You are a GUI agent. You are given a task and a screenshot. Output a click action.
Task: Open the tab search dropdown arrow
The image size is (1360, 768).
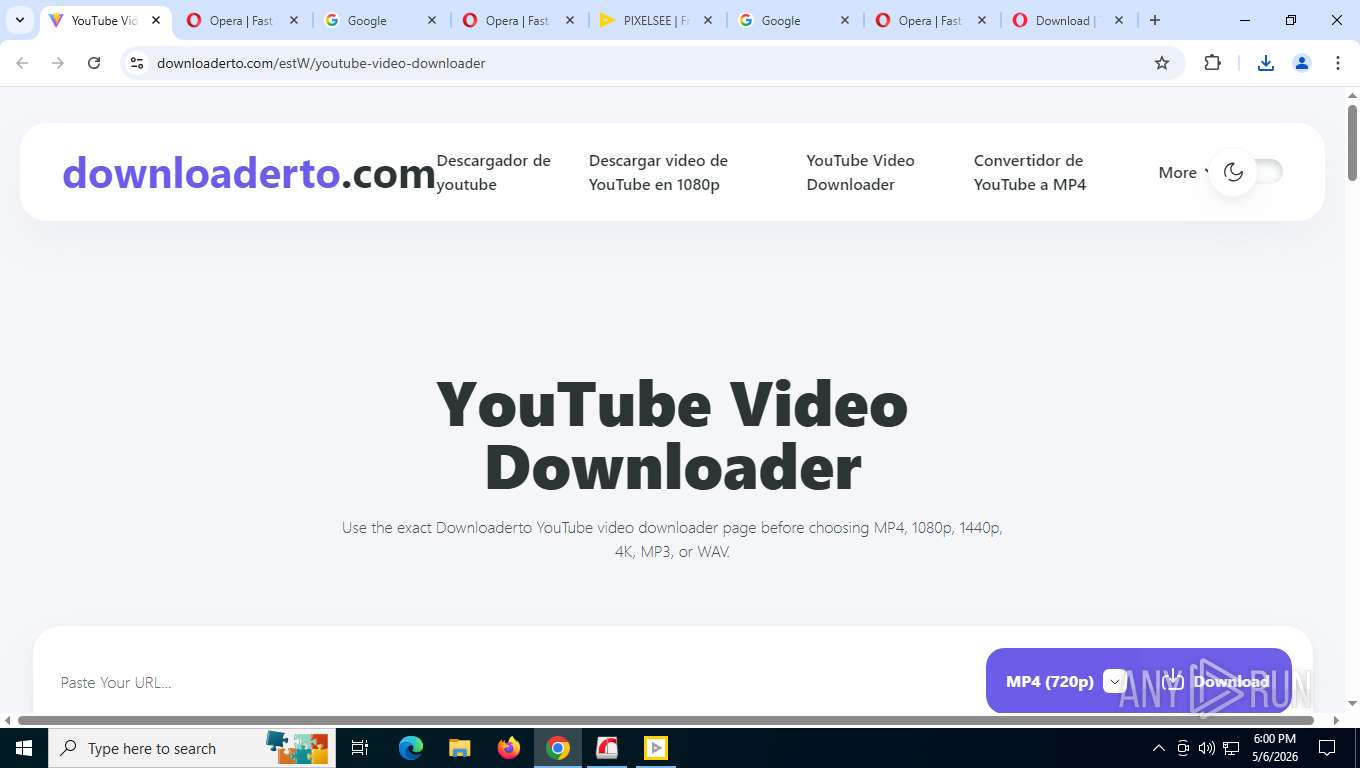[x=19, y=20]
